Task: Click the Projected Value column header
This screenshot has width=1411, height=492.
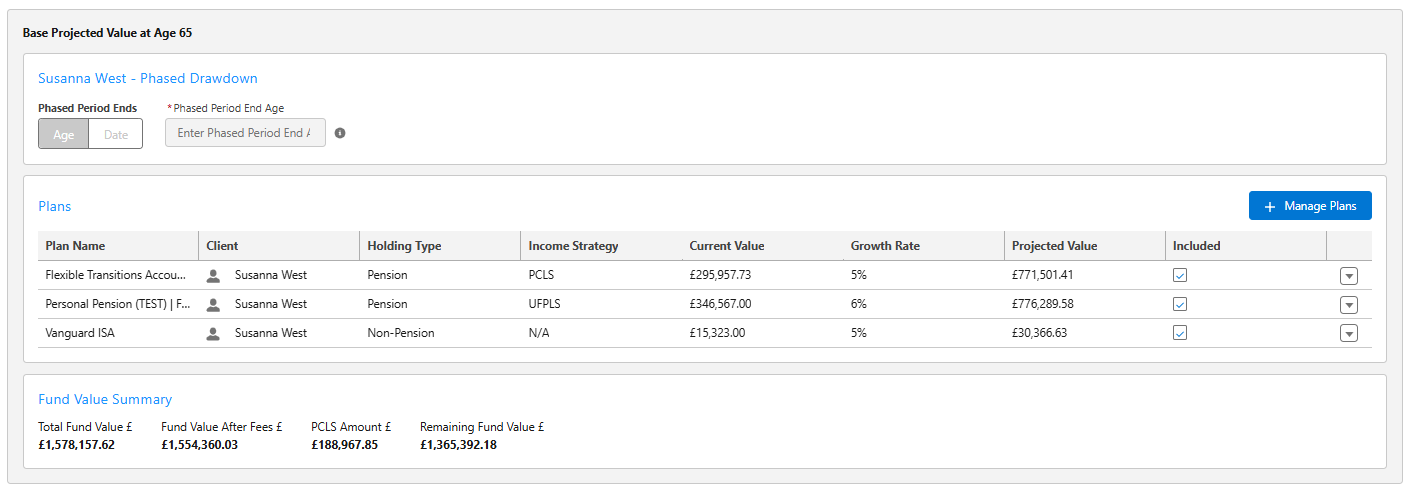Action: pyautogui.click(x=1054, y=246)
